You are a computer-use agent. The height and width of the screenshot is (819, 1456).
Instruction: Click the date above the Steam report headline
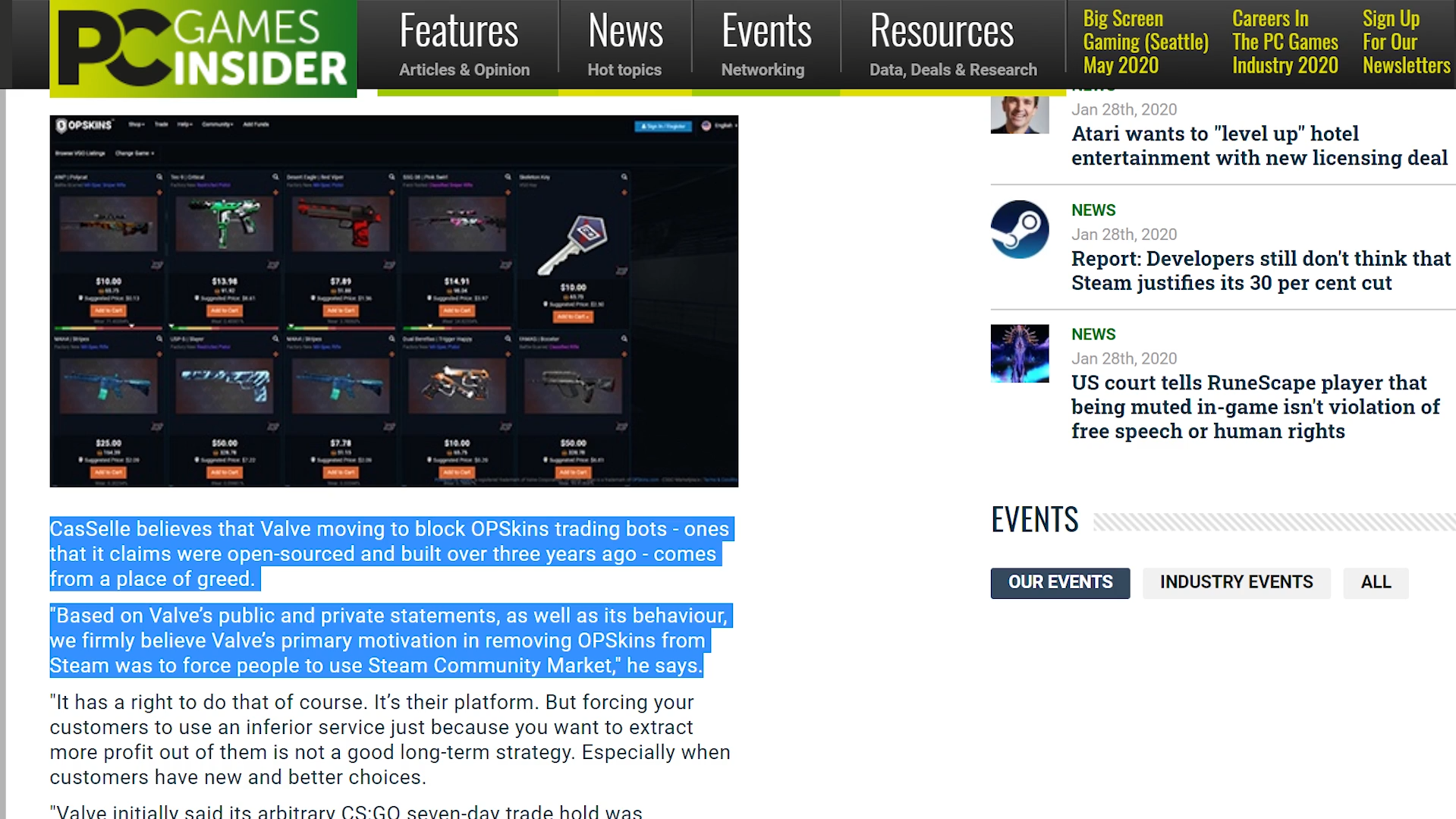point(1124,235)
